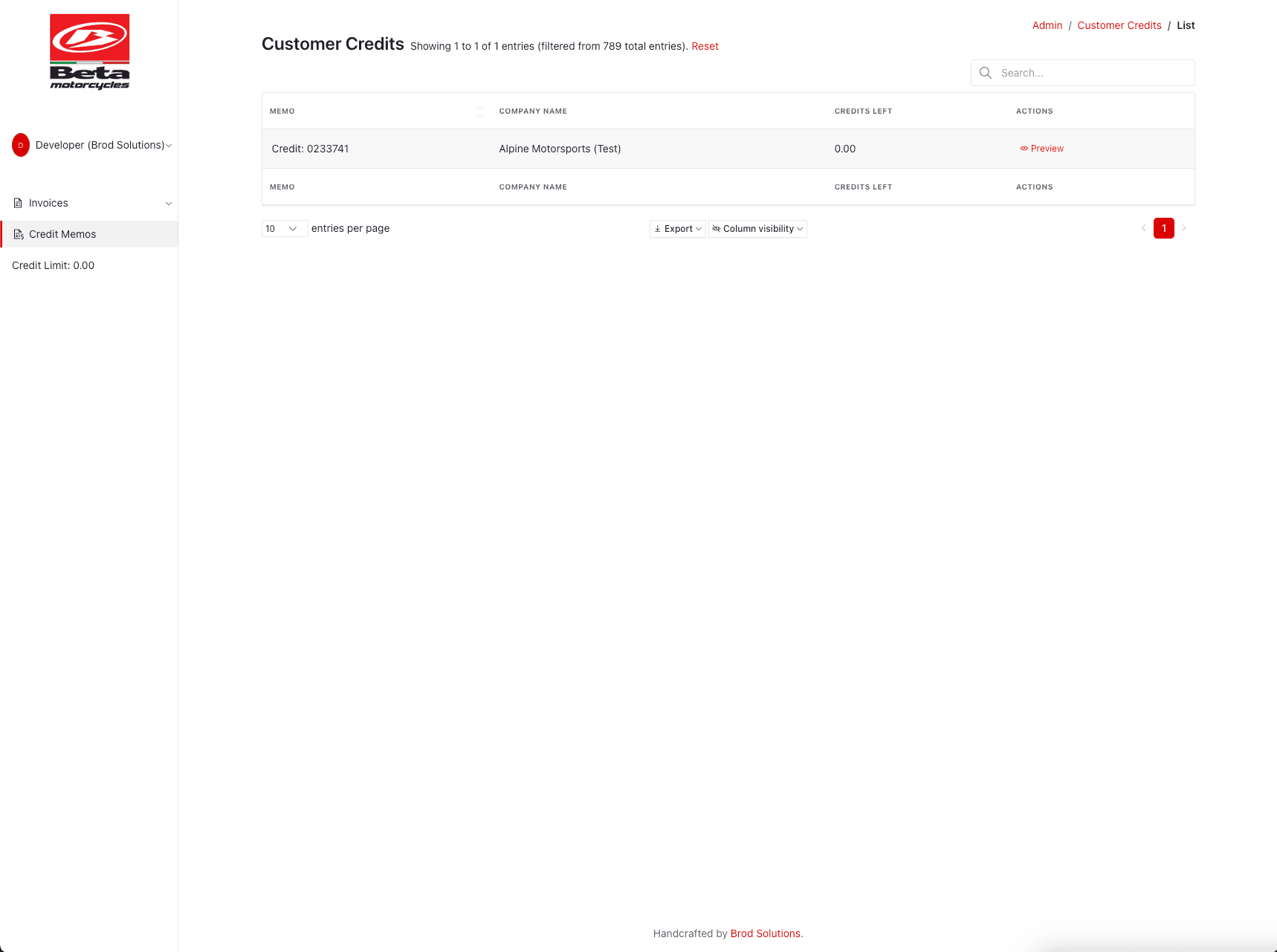Collapse the Invoices section chevron
1277x952 pixels.
169,202
